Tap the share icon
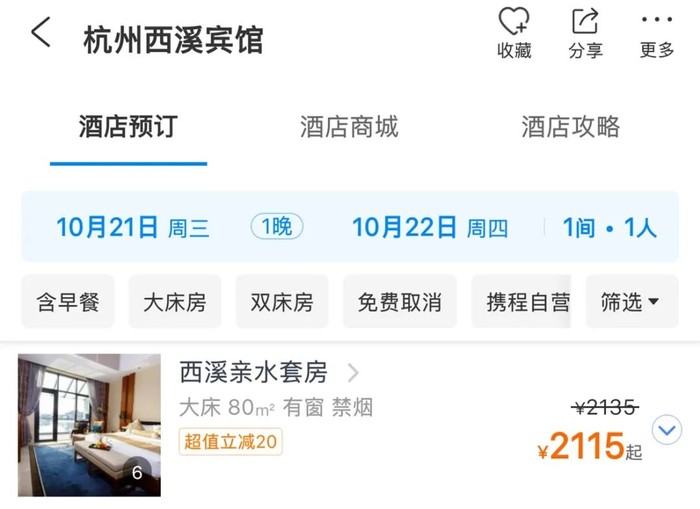Viewport: 700px width, 509px height. pos(585,23)
